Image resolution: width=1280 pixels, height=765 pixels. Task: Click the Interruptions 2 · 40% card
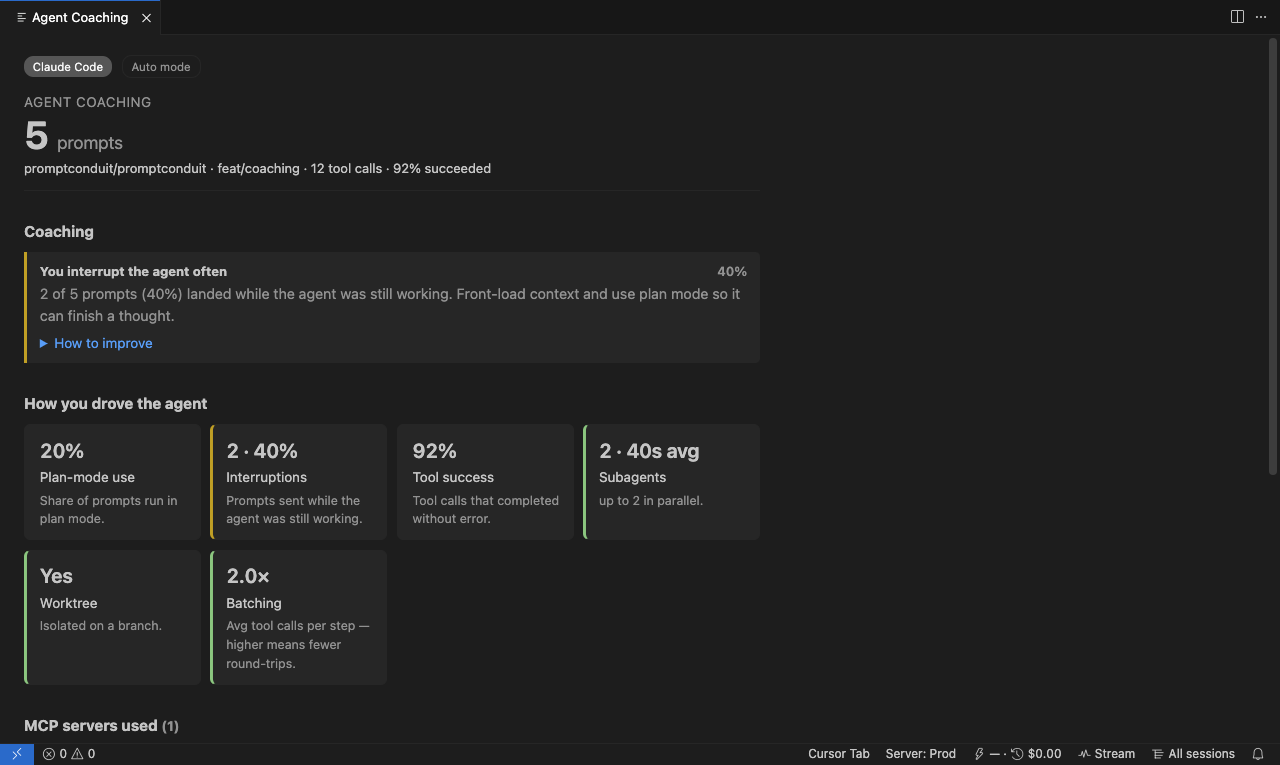pyautogui.click(x=298, y=482)
